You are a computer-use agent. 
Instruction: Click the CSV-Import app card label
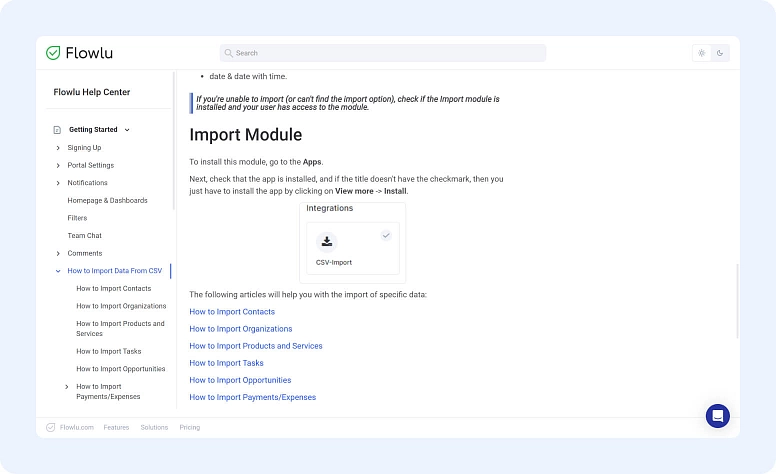click(x=334, y=262)
